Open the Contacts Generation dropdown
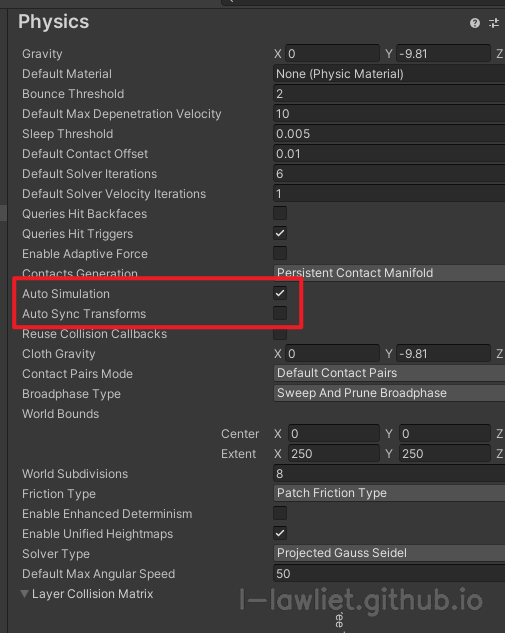Screen dimensions: 505x633 click(389, 273)
